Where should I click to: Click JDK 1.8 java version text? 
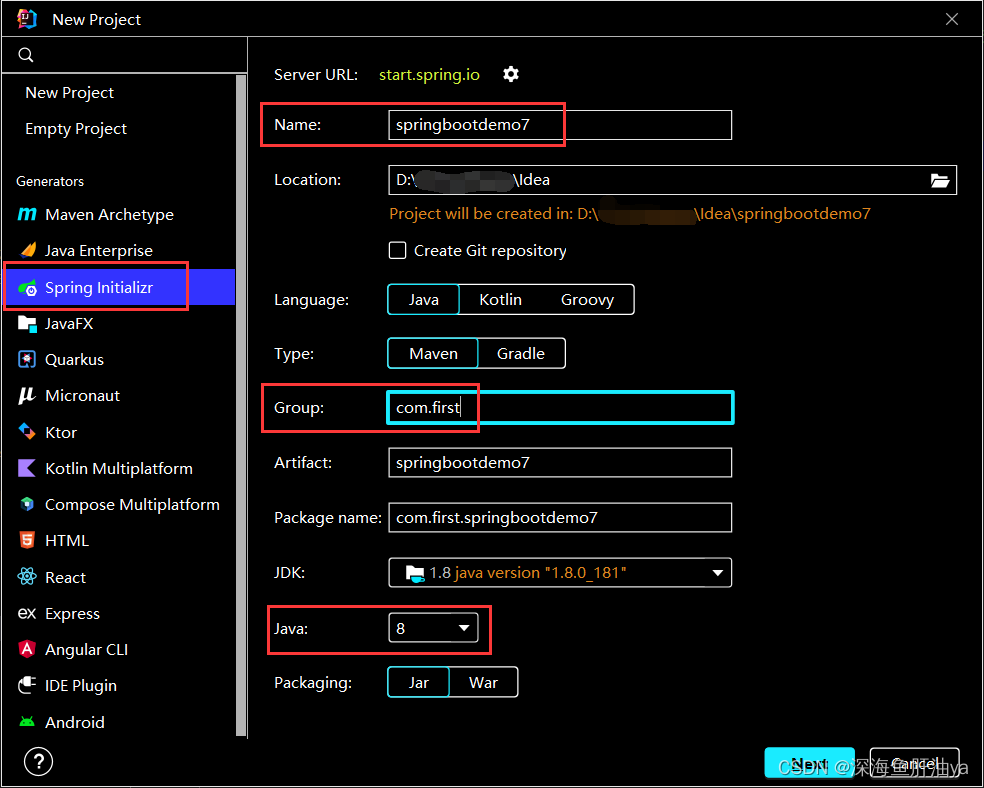[x=528, y=573]
